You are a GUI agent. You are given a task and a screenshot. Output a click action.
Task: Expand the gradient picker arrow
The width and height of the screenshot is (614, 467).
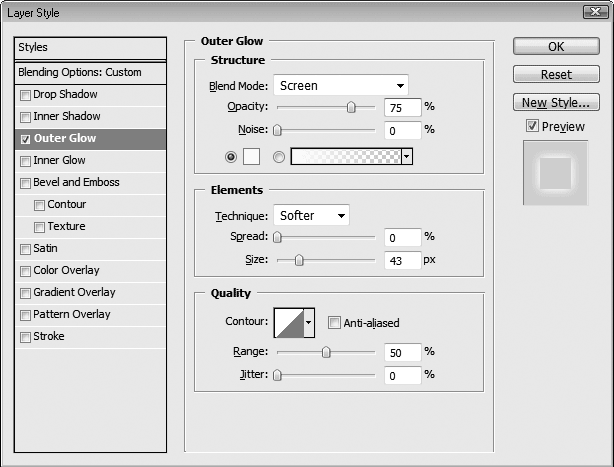click(x=407, y=157)
